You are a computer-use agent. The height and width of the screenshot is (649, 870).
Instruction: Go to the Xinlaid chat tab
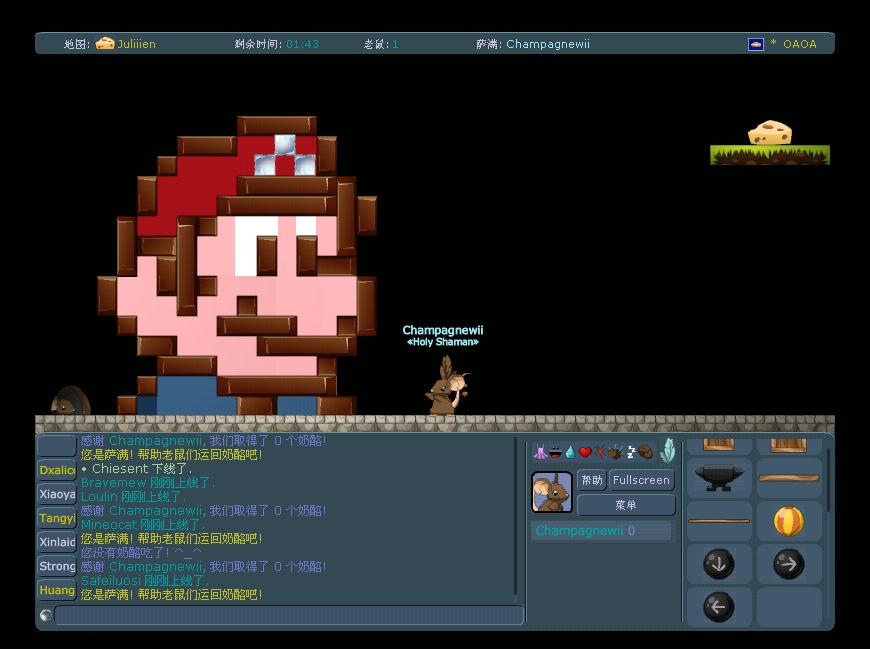[57, 542]
